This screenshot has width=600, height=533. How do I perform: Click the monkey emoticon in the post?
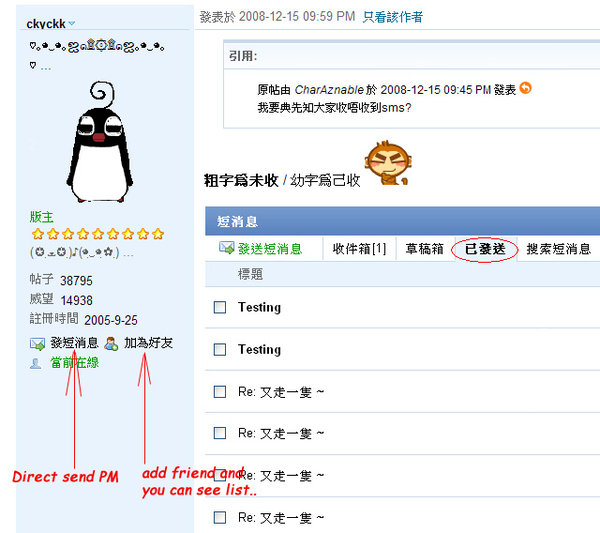pyautogui.click(x=387, y=163)
